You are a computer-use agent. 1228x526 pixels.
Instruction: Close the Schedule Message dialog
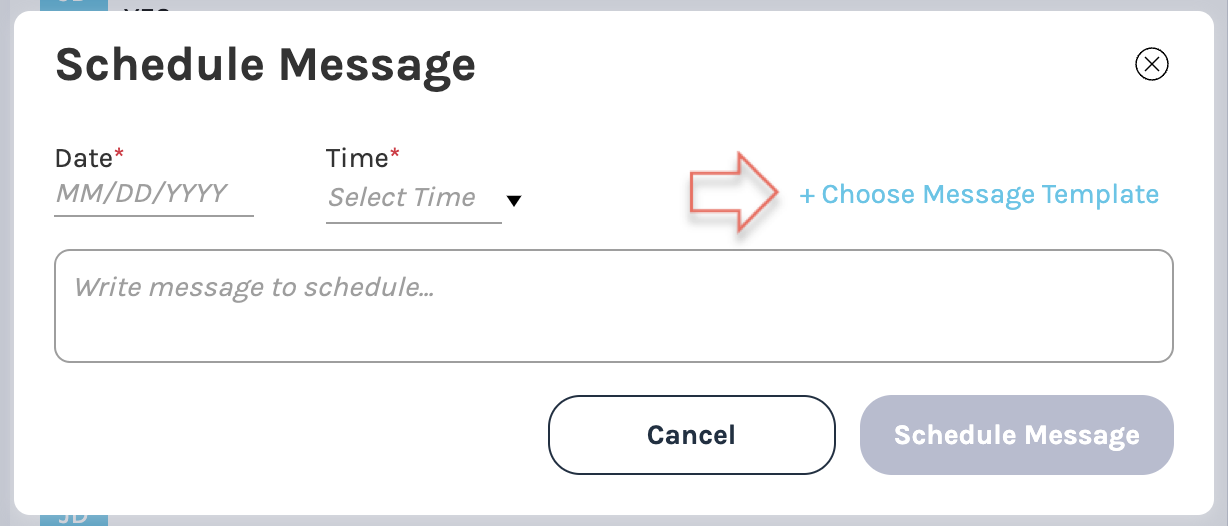1152,65
